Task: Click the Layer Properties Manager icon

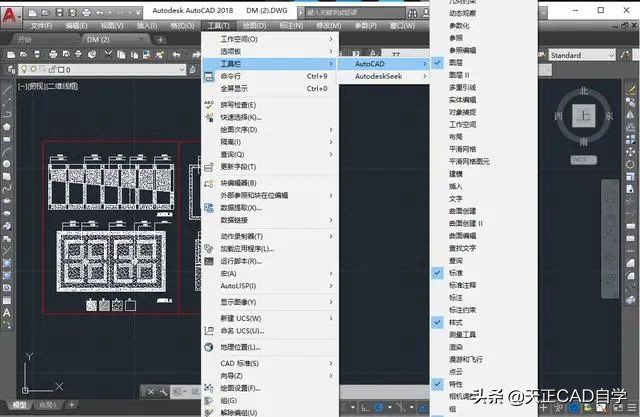Action: [11, 69]
